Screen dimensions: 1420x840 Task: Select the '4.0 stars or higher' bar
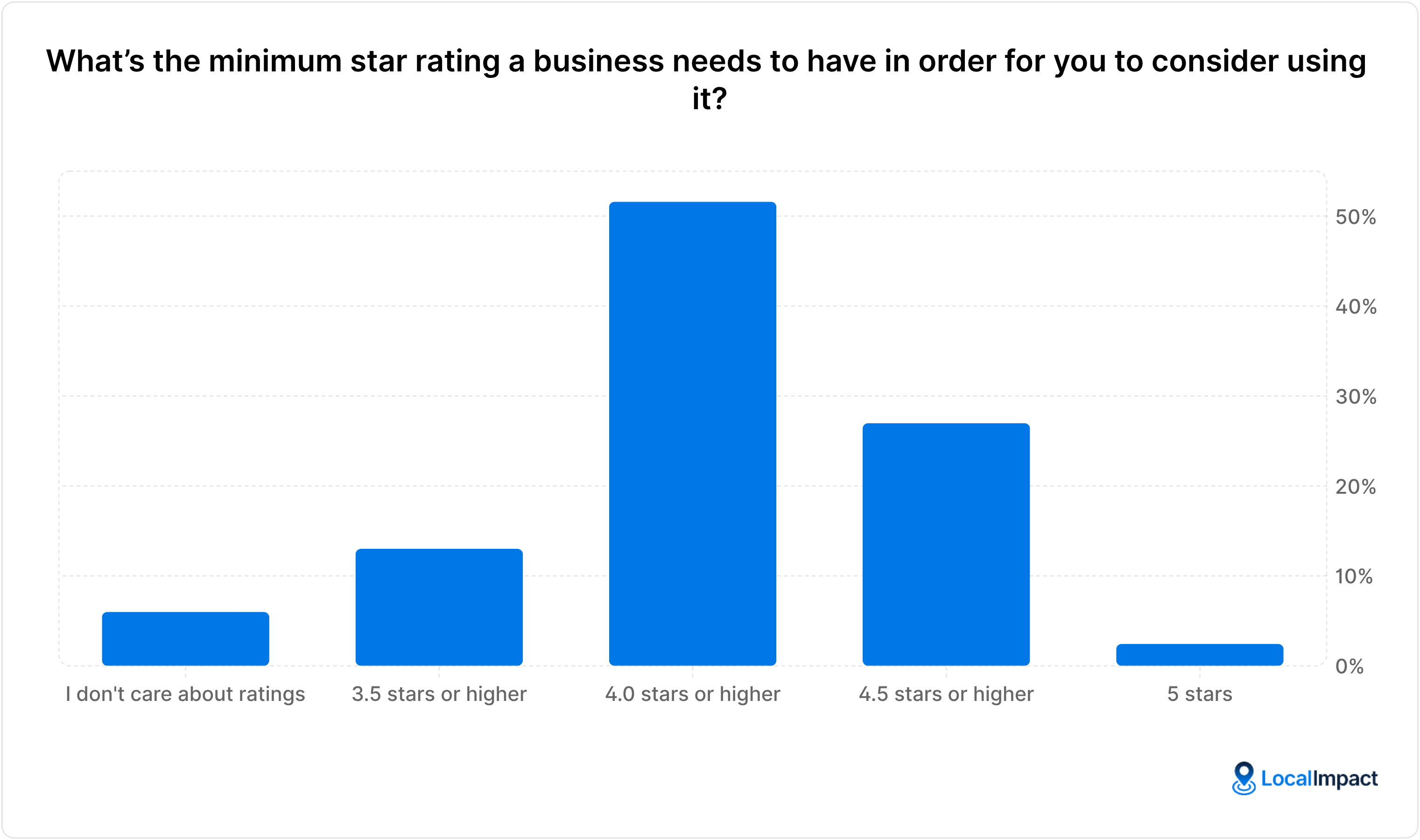(692, 434)
